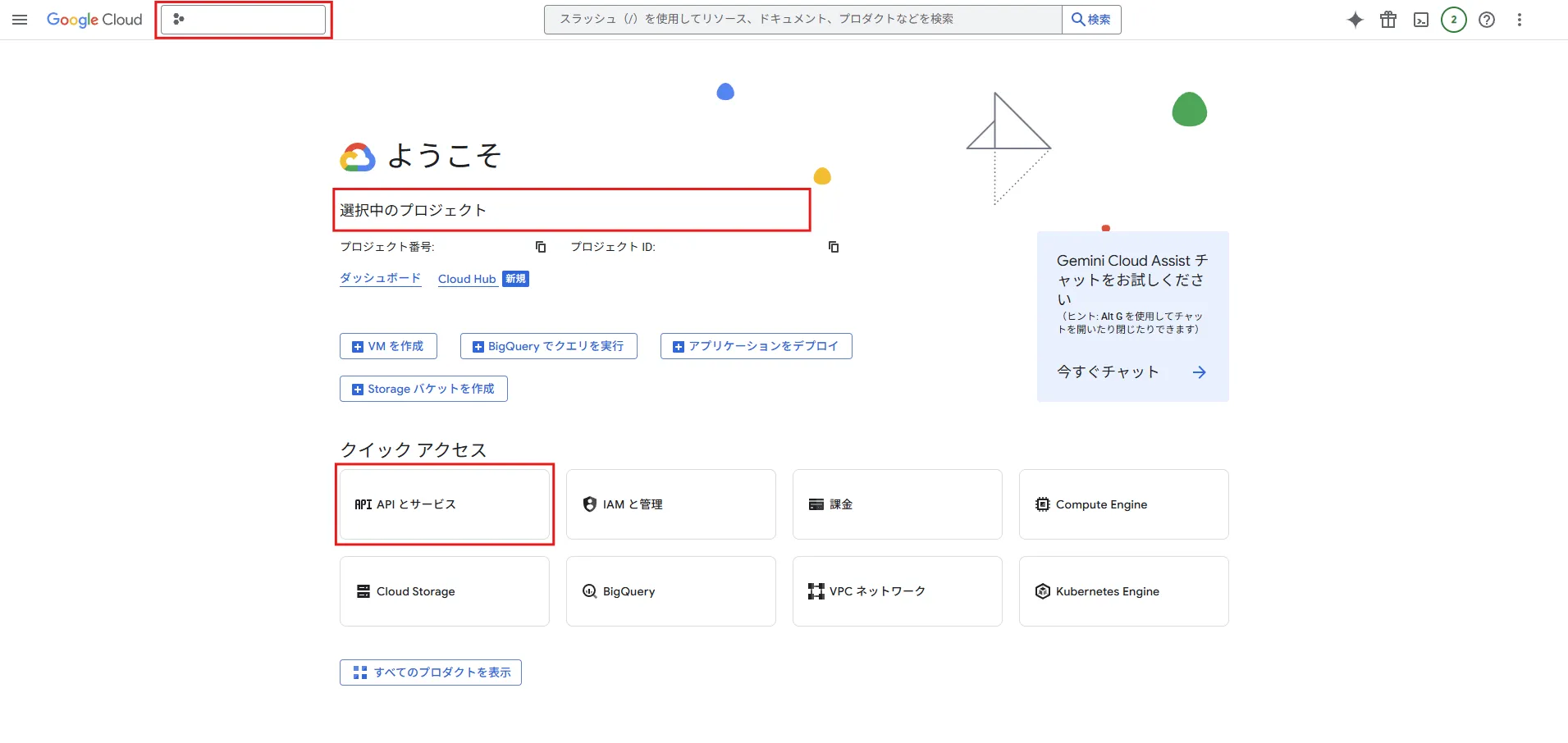
Task: Open the project picker selector
Action: [244, 20]
